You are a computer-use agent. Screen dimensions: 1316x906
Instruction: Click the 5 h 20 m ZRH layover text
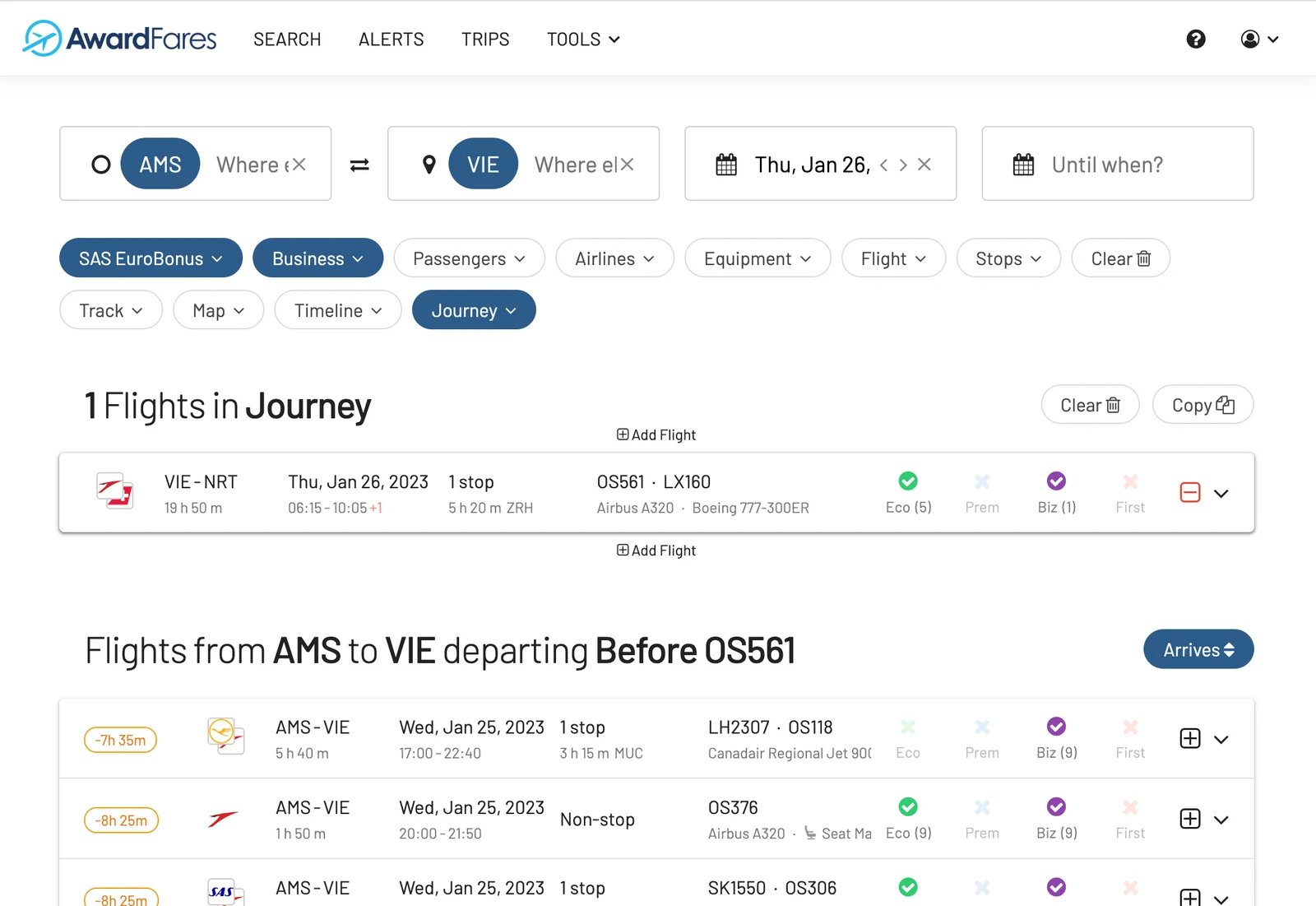(490, 508)
